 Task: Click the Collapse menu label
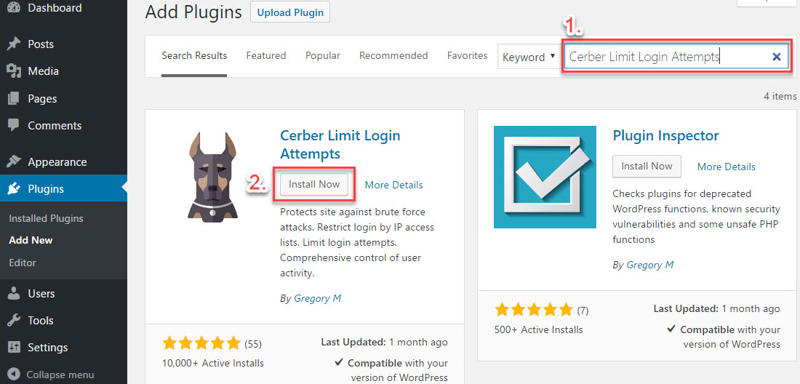click(60, 374)
